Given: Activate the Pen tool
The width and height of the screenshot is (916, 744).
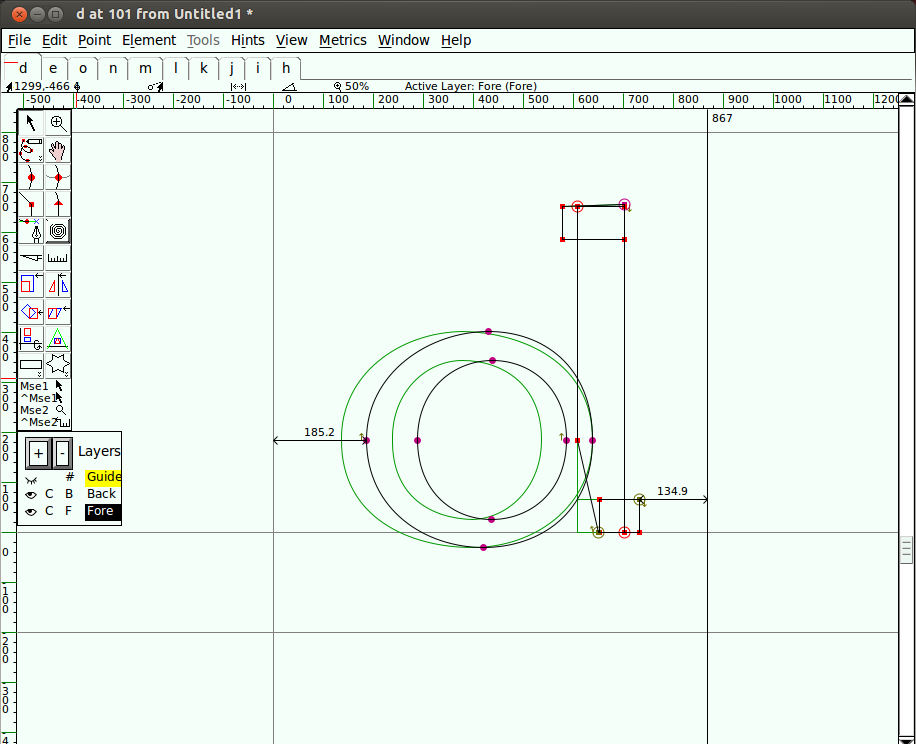Looking at the screenshot, I should click(31, 232).
